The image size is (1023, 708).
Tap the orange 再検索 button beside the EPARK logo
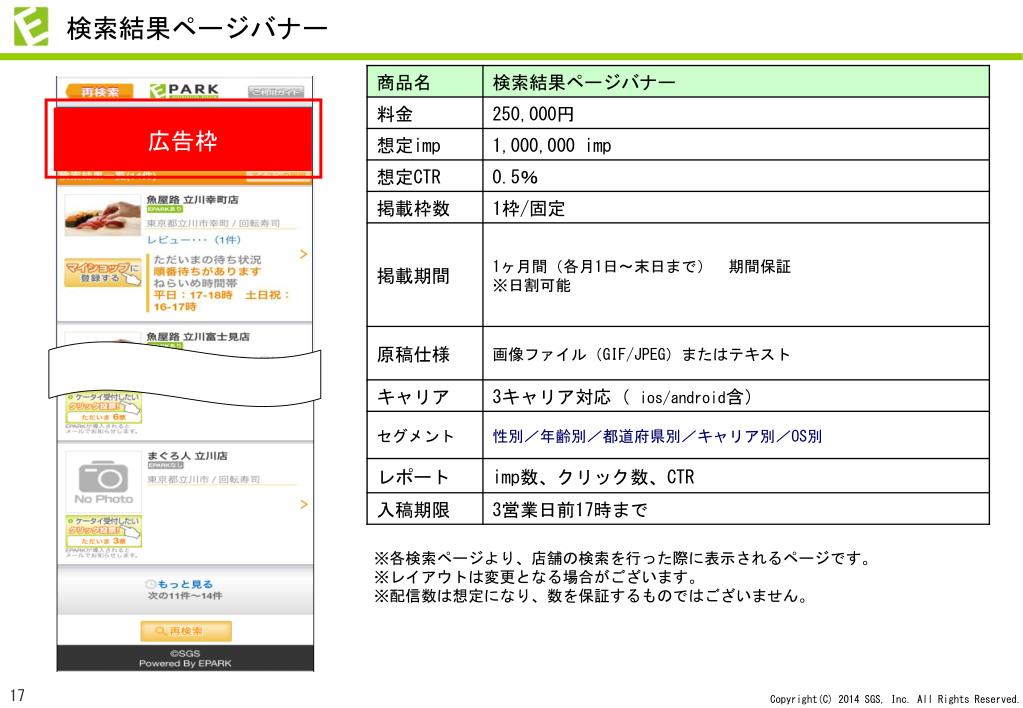99,91
